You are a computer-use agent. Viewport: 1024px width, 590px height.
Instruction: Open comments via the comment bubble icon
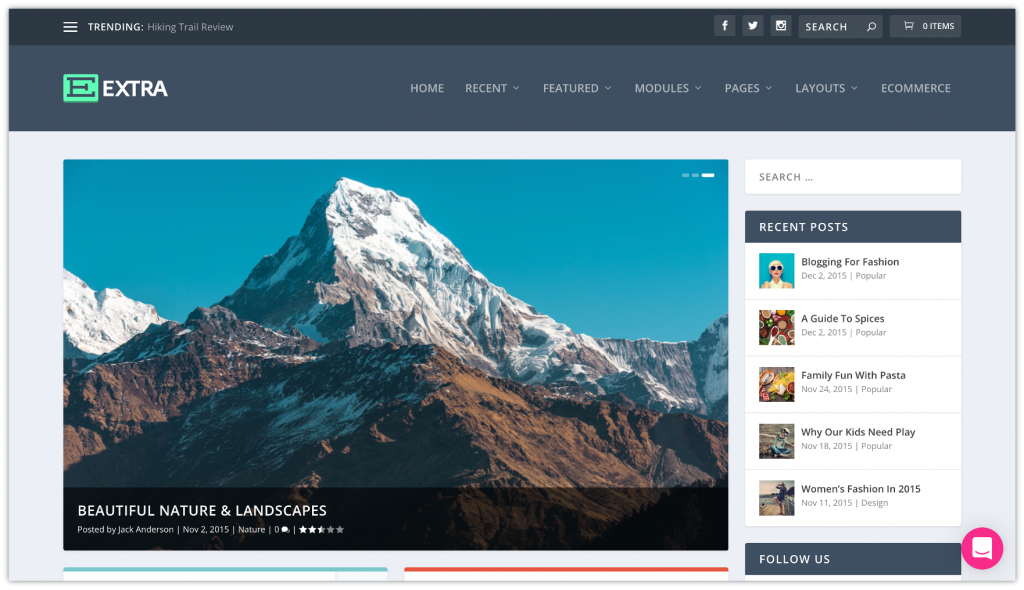[285, 529]
